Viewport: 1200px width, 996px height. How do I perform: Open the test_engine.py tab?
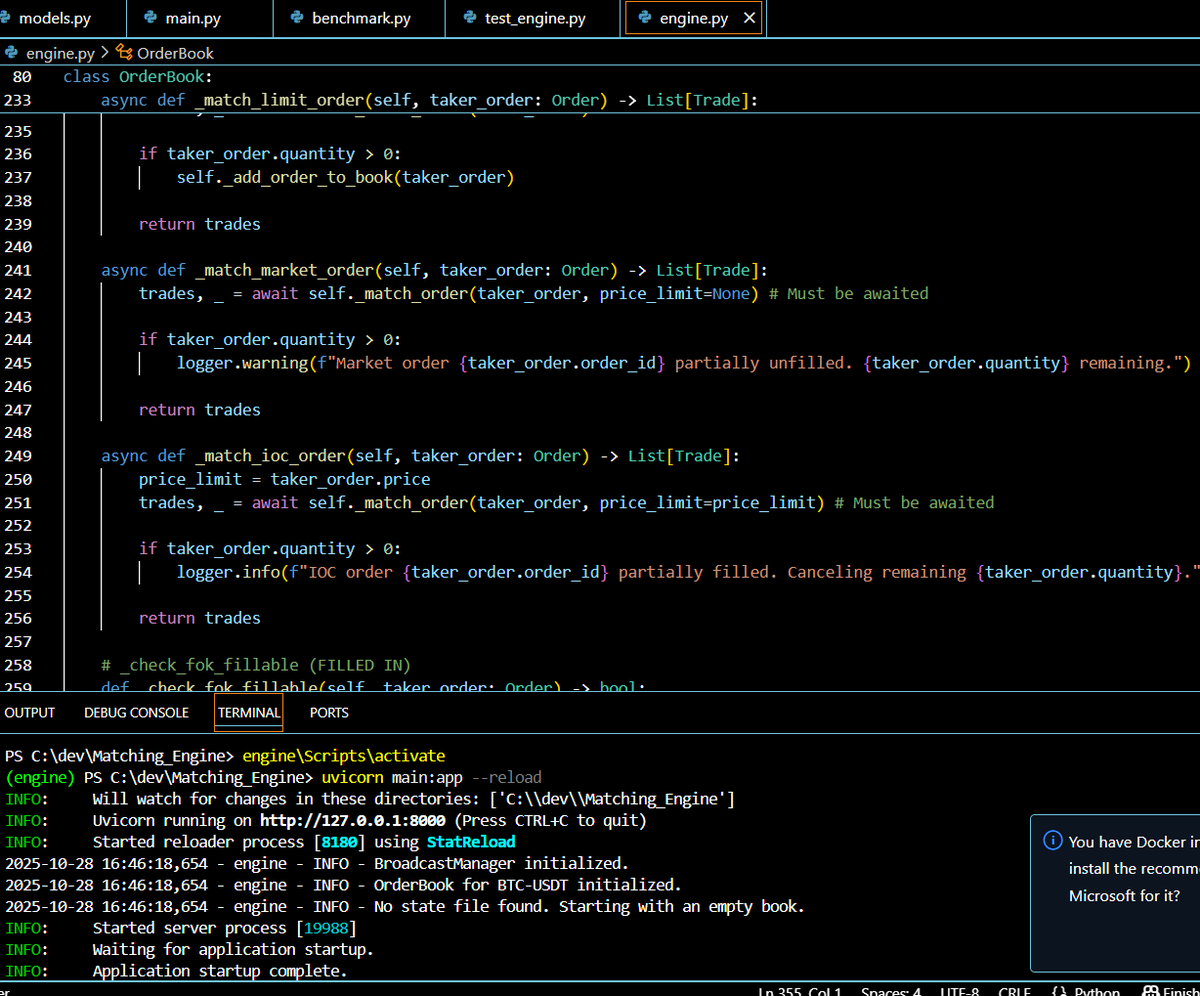(x=534, y=19)
